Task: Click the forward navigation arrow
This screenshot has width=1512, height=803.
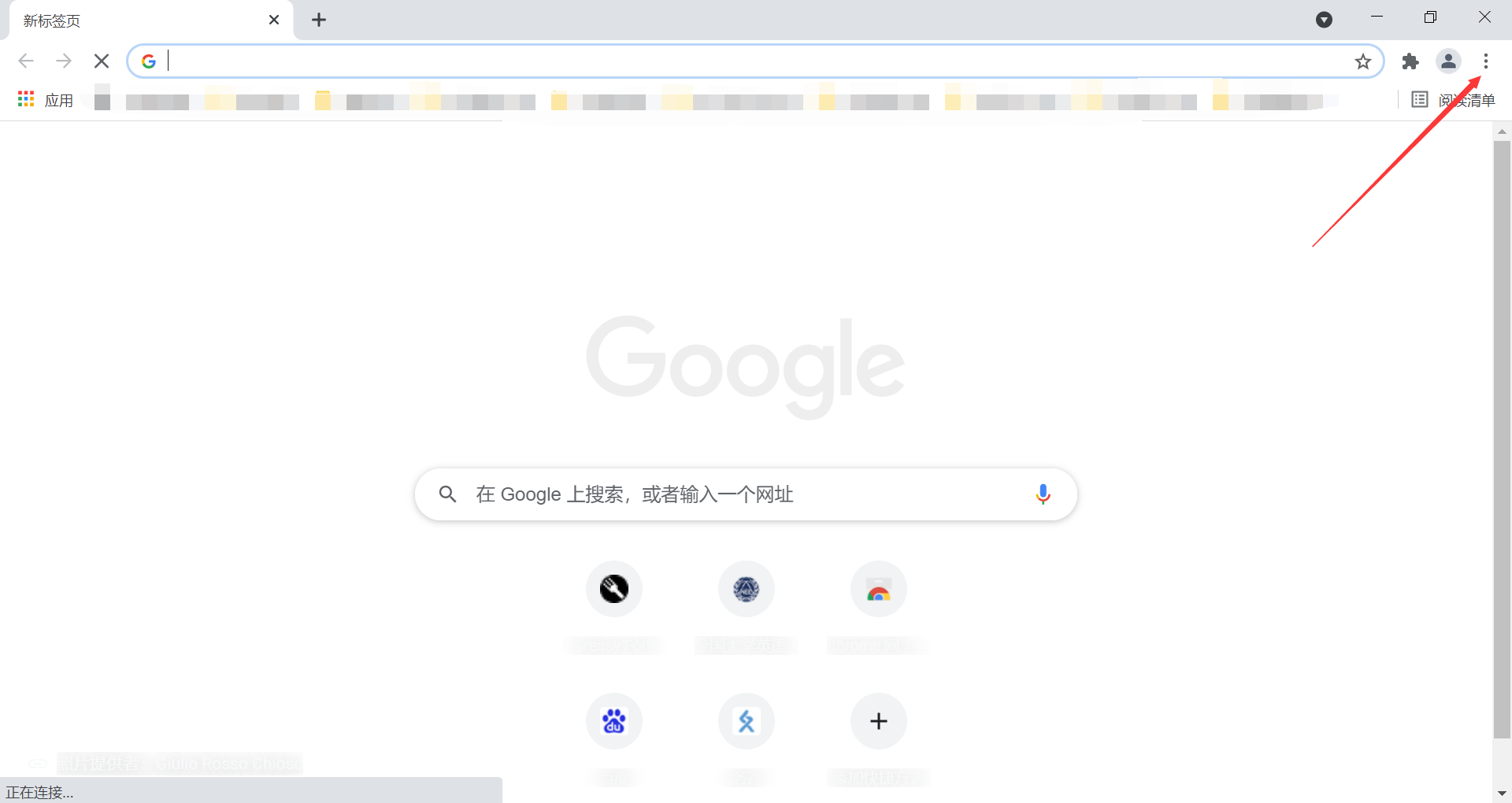Action: pyautogui.click(x=64, y=61)
